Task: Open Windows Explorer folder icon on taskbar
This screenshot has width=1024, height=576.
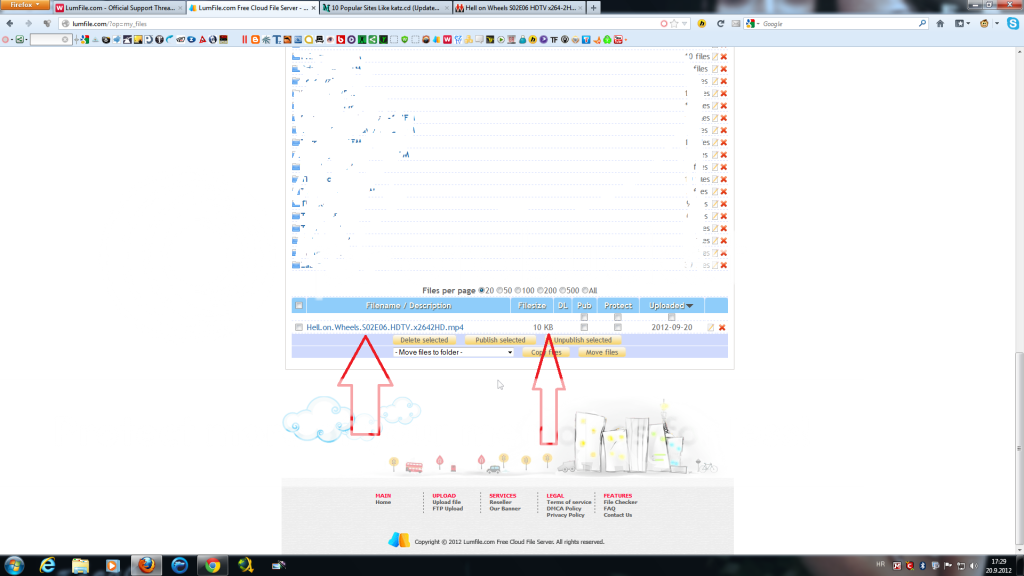Action: pos(103,564)
